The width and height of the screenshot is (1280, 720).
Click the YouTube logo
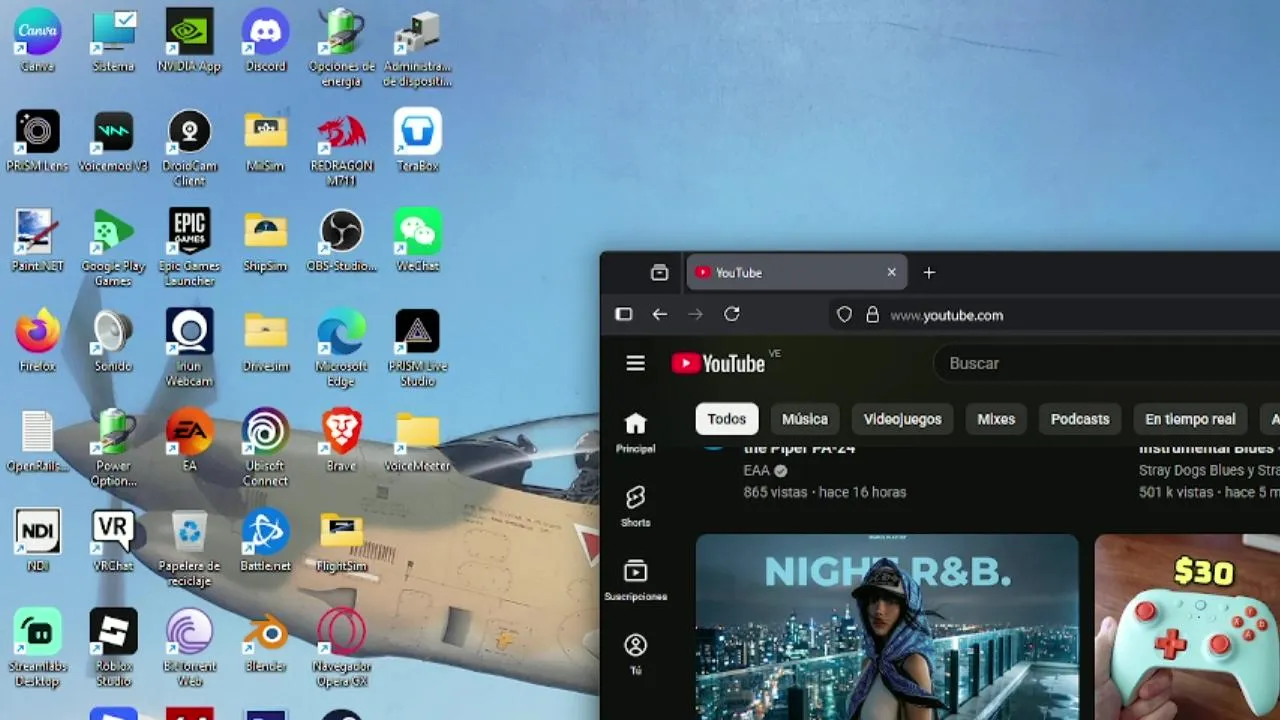[718, 363]
